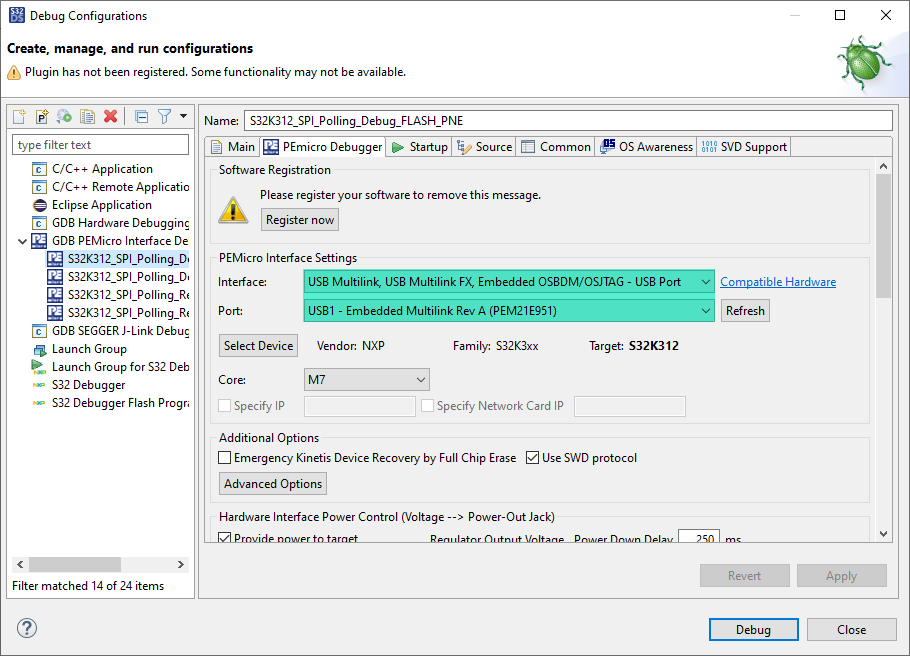Screen dimensions: 910x656
Task: Duplicate the selected launch configuration
Action: point(85,116)
